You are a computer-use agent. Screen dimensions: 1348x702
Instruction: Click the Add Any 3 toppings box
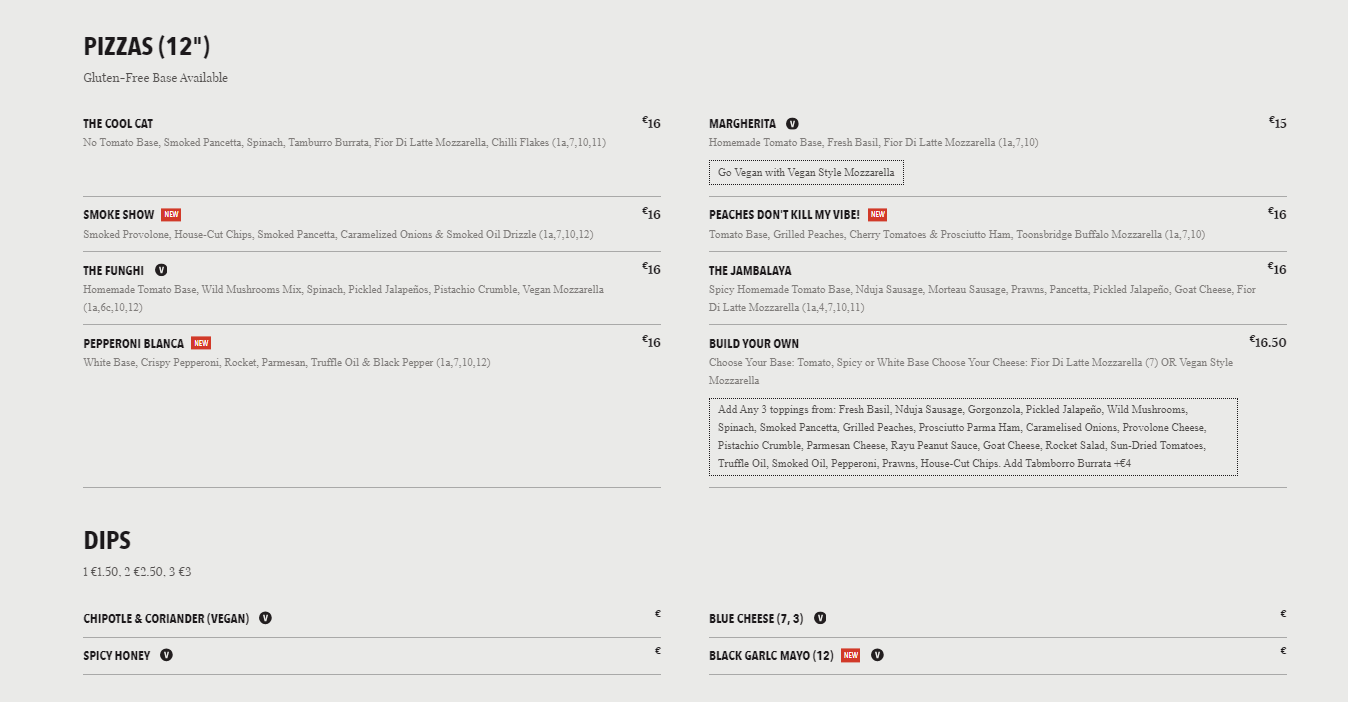pyautogui.click(x=973, y=437)
